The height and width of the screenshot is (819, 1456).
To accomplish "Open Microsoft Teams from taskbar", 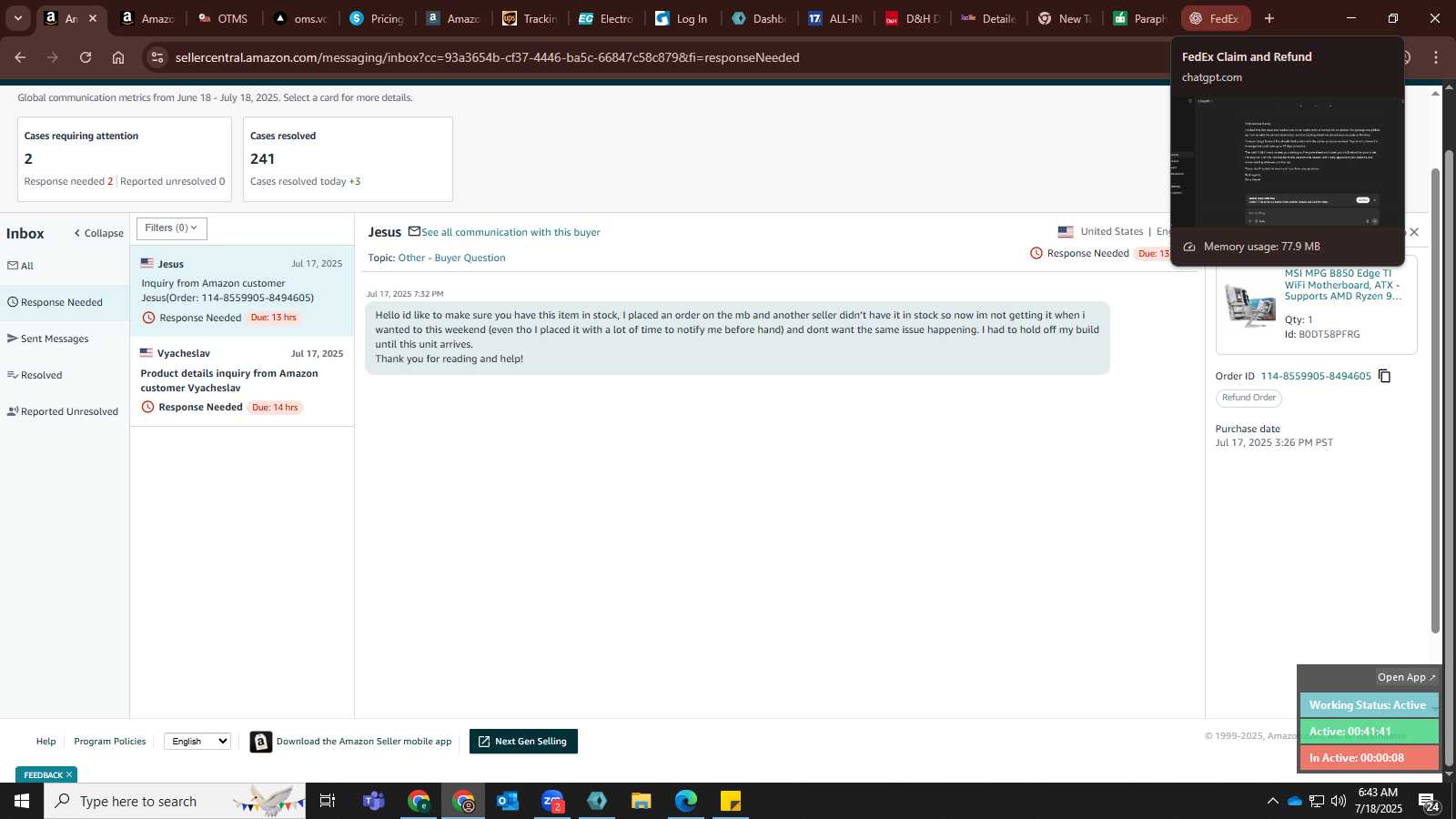I will coord(373,801).
